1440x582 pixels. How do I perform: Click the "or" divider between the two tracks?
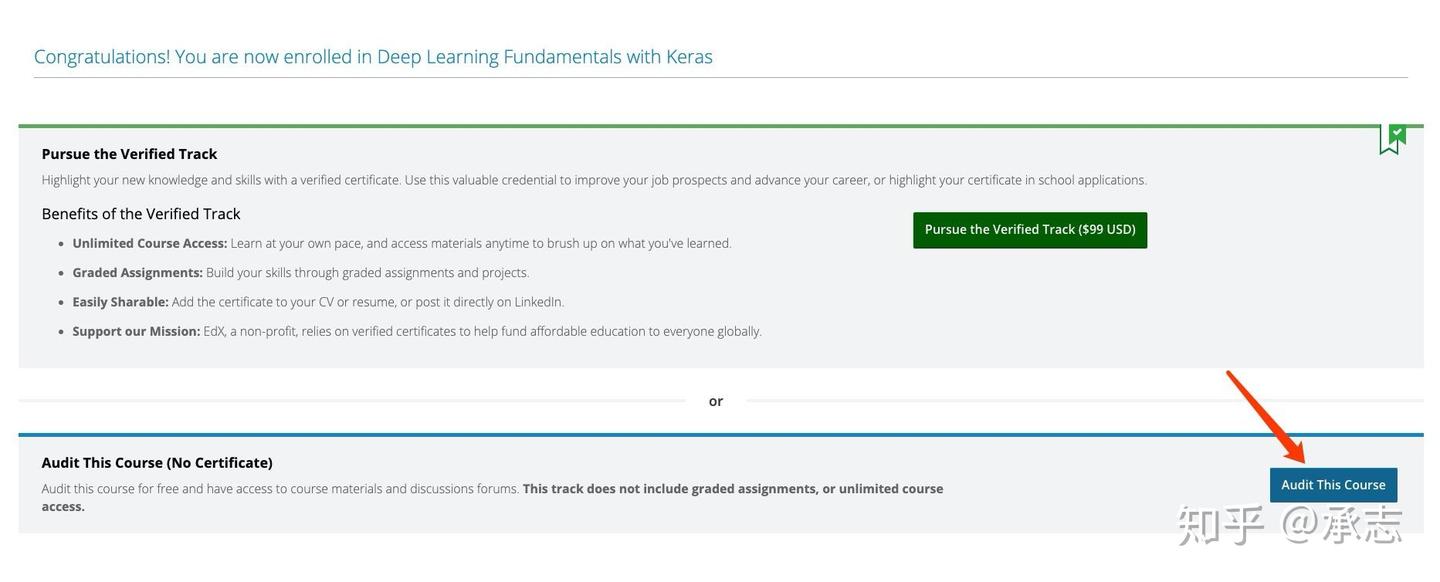tap(716, 401)
